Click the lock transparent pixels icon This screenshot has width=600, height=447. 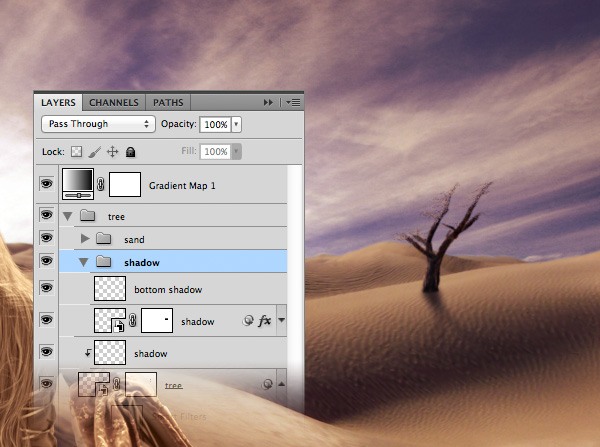[75, 152]
